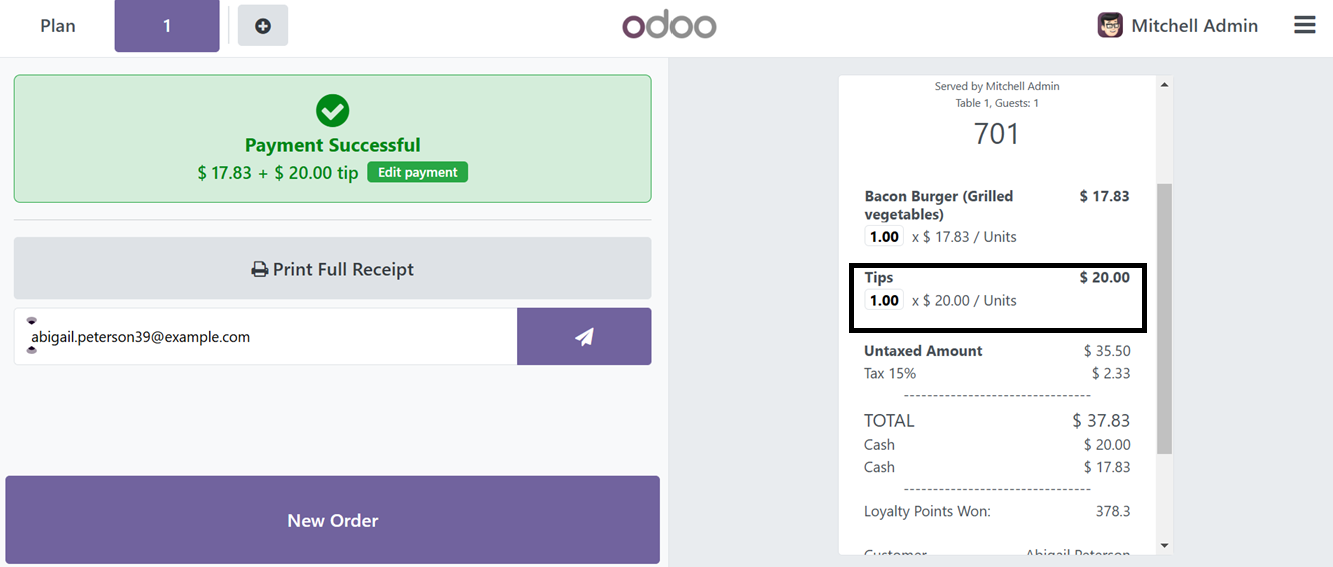
Task: Send receipt with paper plane icon
Action: point(584,337)
